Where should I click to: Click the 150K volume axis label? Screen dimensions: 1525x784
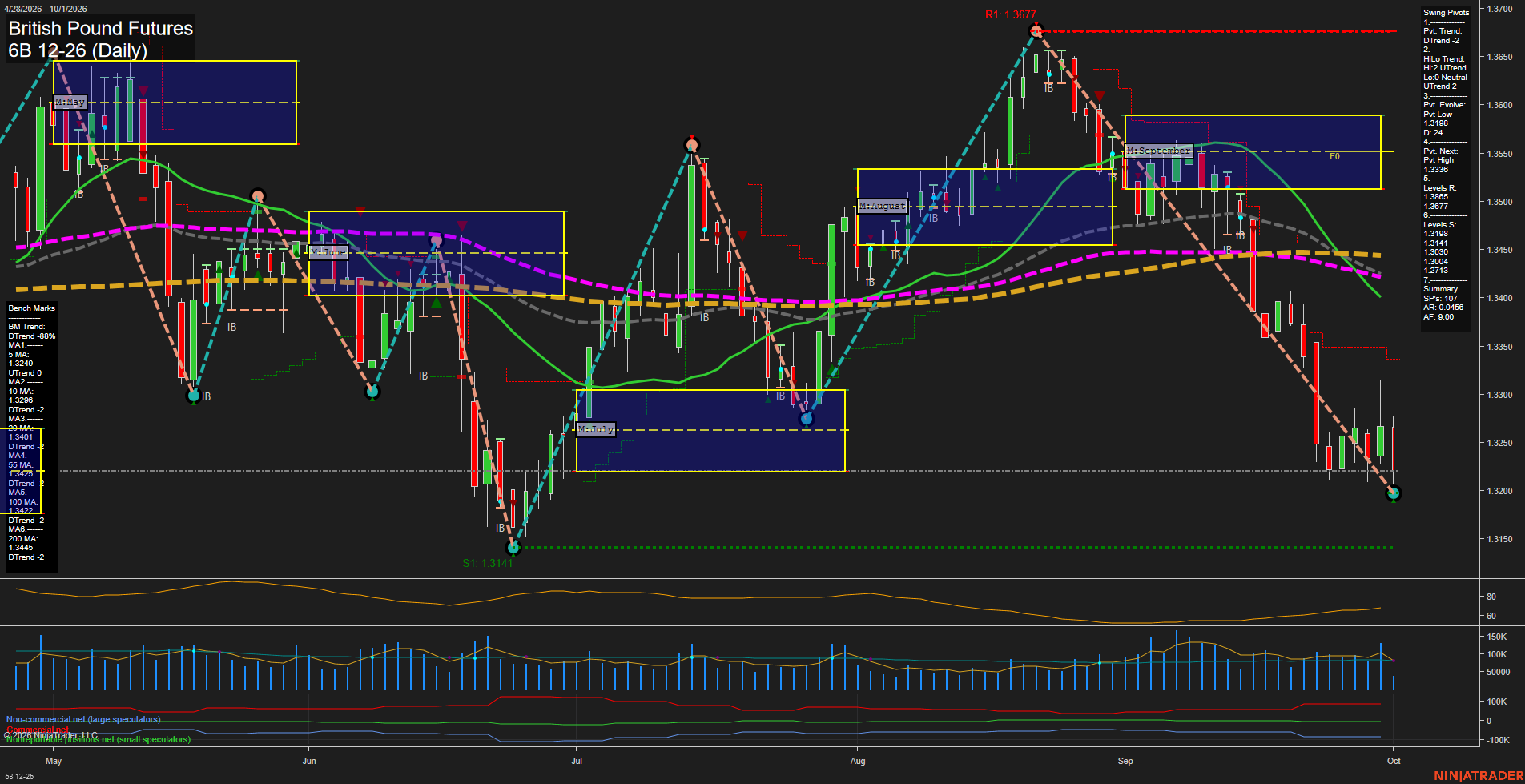[1497, 637]
